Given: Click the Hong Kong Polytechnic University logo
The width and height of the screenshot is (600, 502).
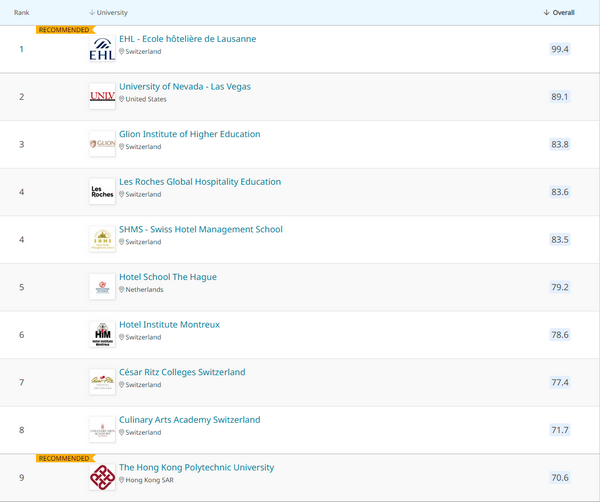Looking at the screenshot, I should pyautogui.click(x=102, y=477).
